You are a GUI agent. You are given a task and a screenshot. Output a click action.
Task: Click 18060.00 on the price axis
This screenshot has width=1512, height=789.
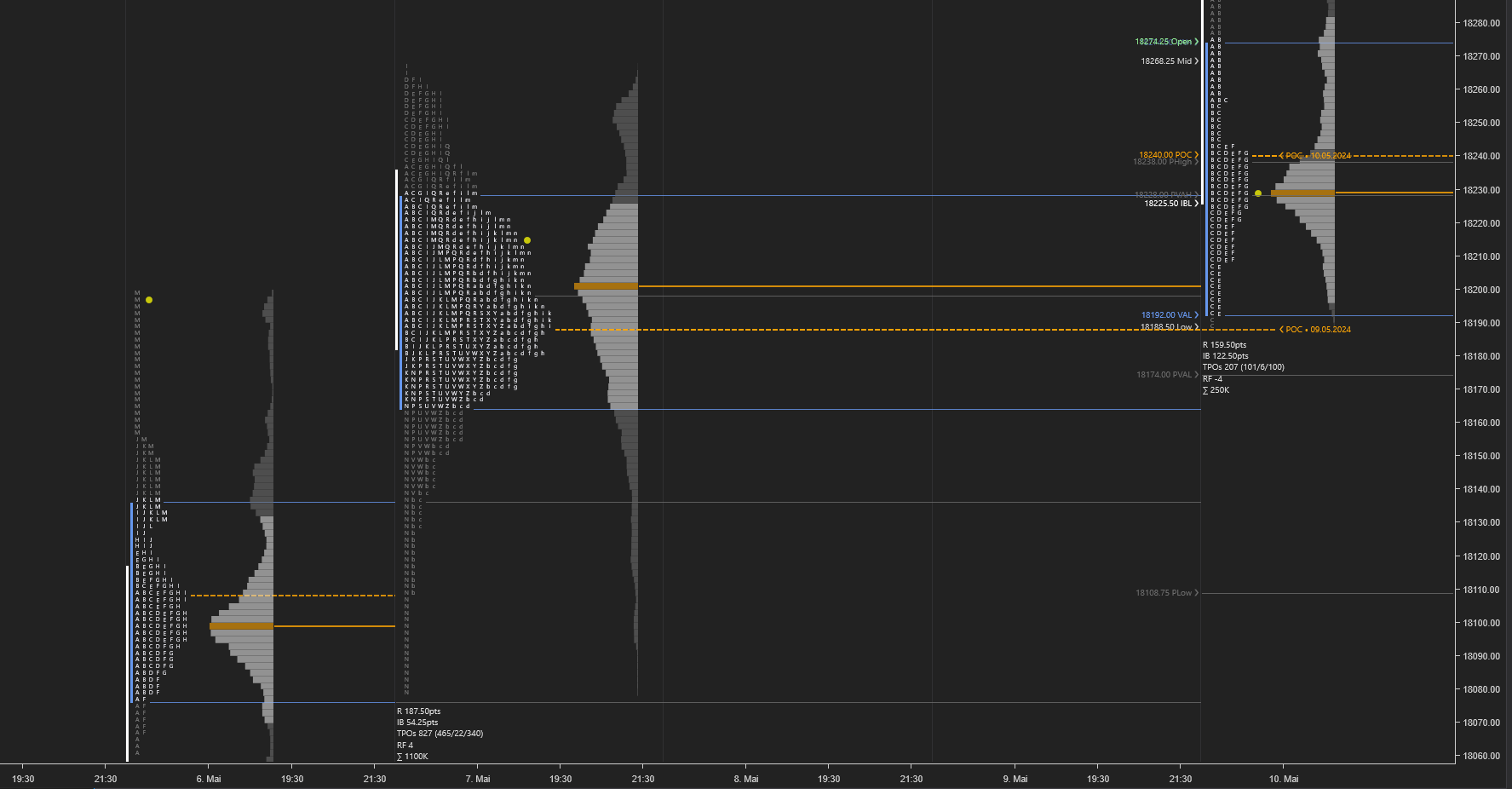point(1481,756)
